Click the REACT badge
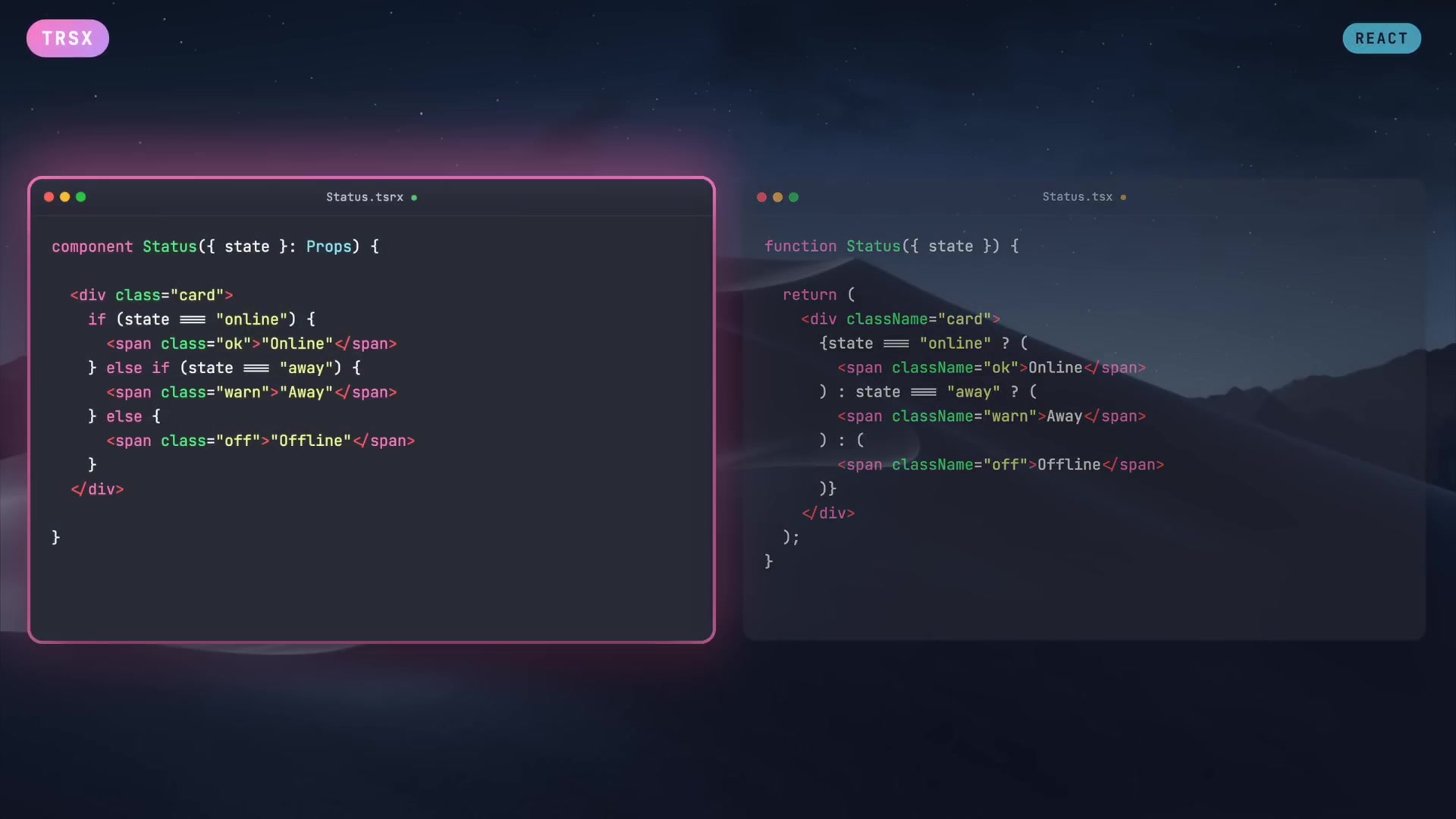The width and height of the screenshot is (1456, 819). (1382, 38)
